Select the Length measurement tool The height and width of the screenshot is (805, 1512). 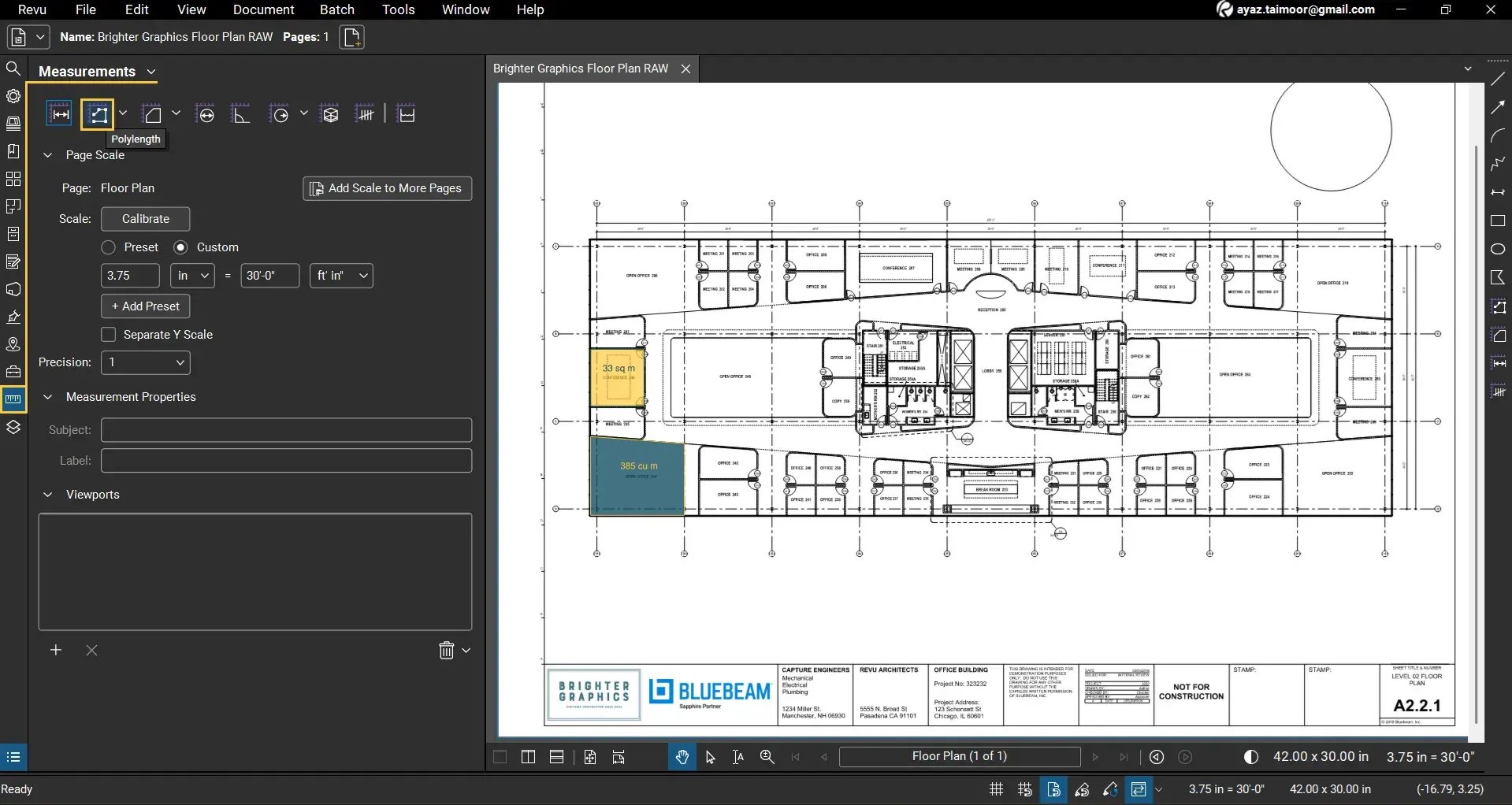[x=59, y=114]
